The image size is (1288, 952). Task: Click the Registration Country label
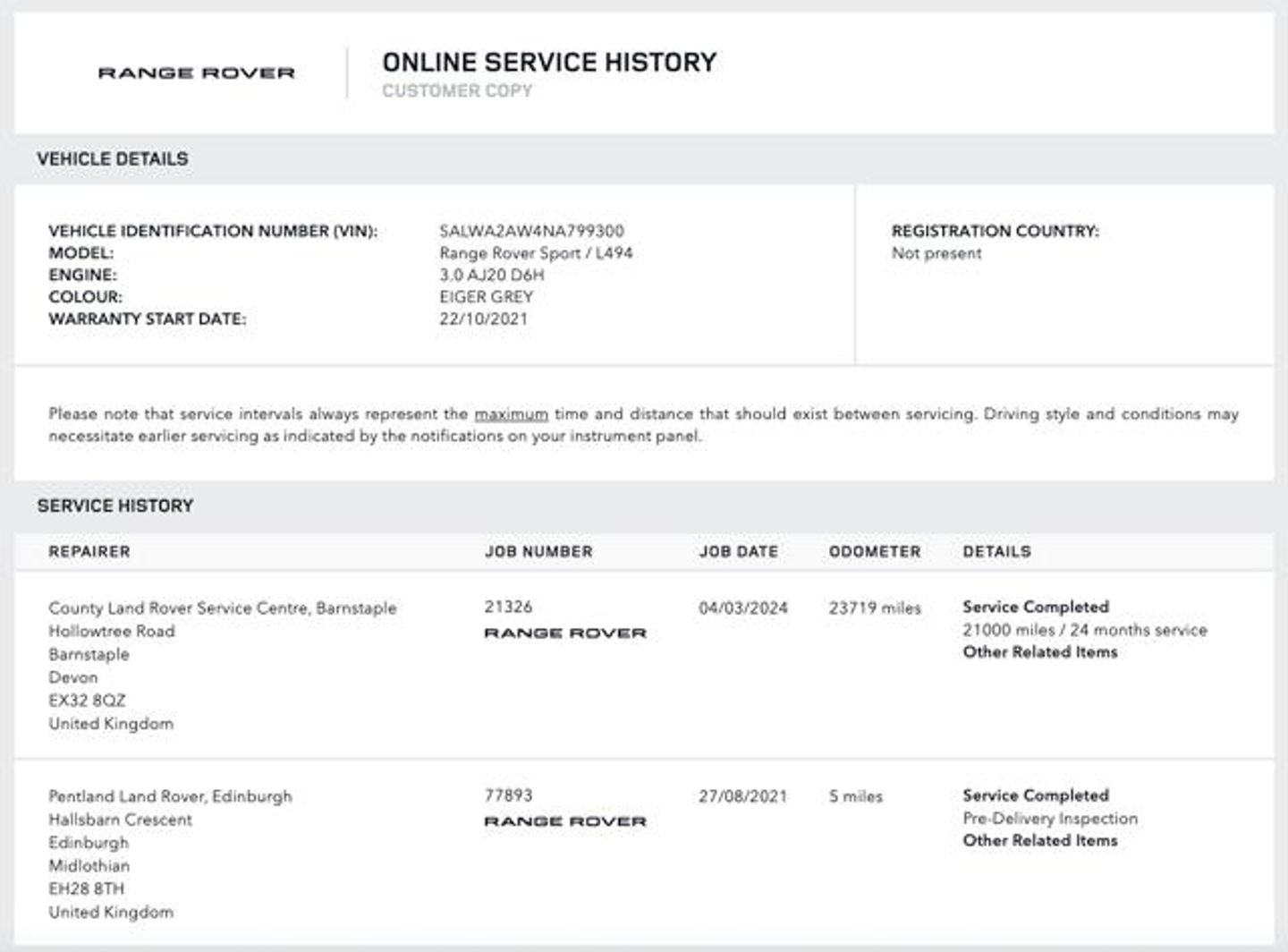click(995, 231)
